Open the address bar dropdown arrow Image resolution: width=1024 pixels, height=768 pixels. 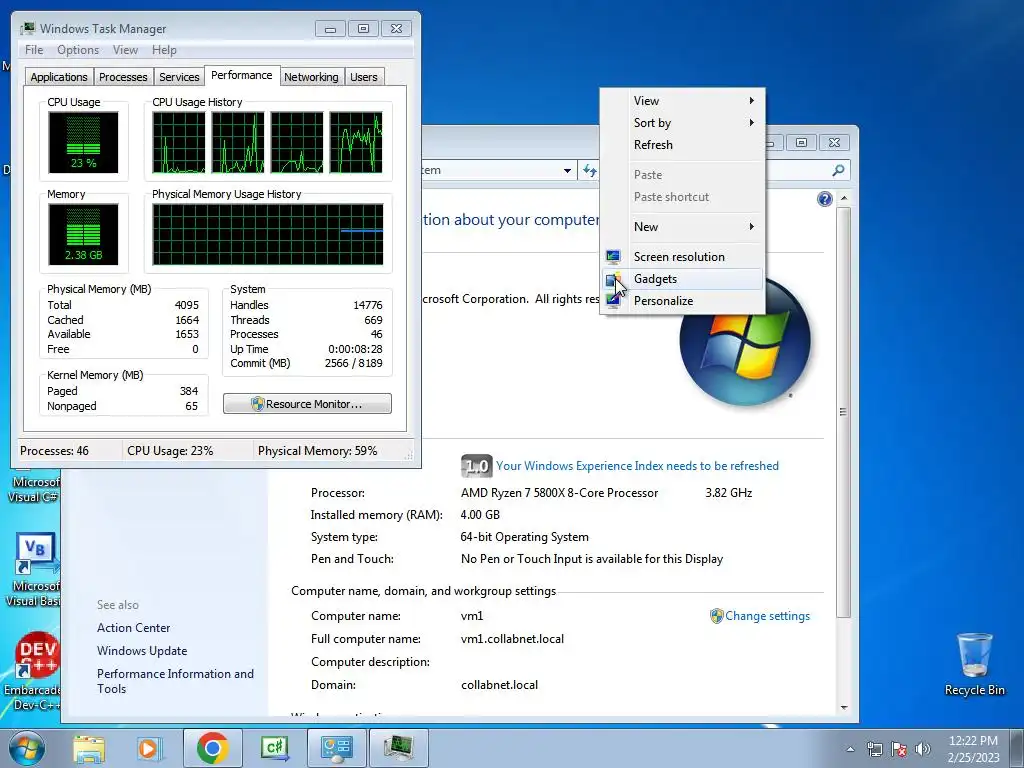click(567, 170)
